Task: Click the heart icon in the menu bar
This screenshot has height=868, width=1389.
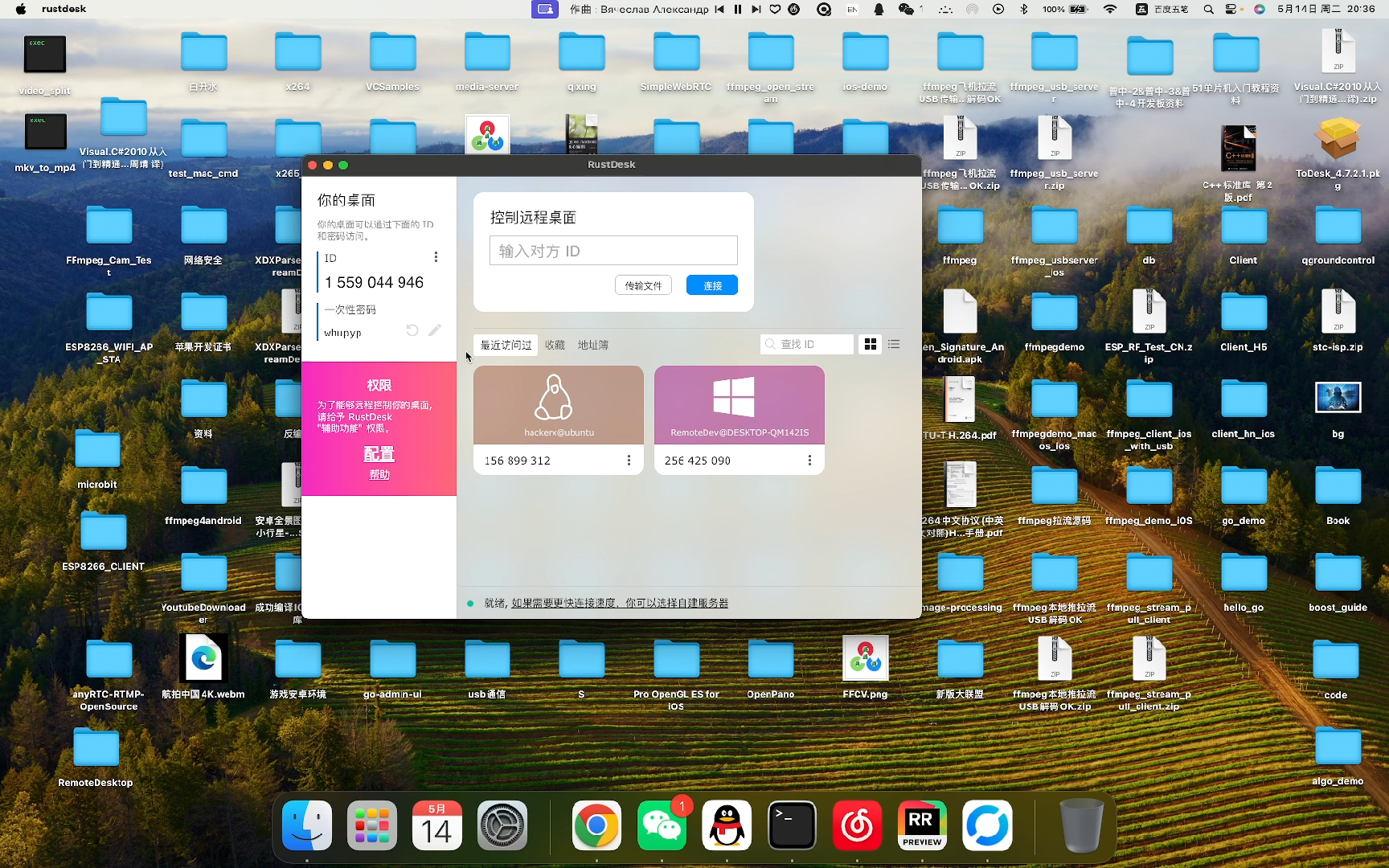Action: (x=775, y=9)
